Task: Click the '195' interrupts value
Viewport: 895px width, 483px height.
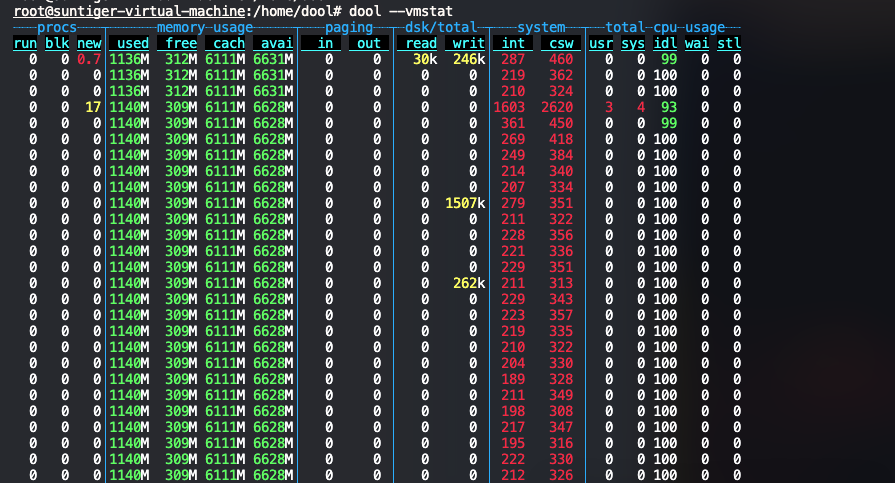Action: point(513,442)
